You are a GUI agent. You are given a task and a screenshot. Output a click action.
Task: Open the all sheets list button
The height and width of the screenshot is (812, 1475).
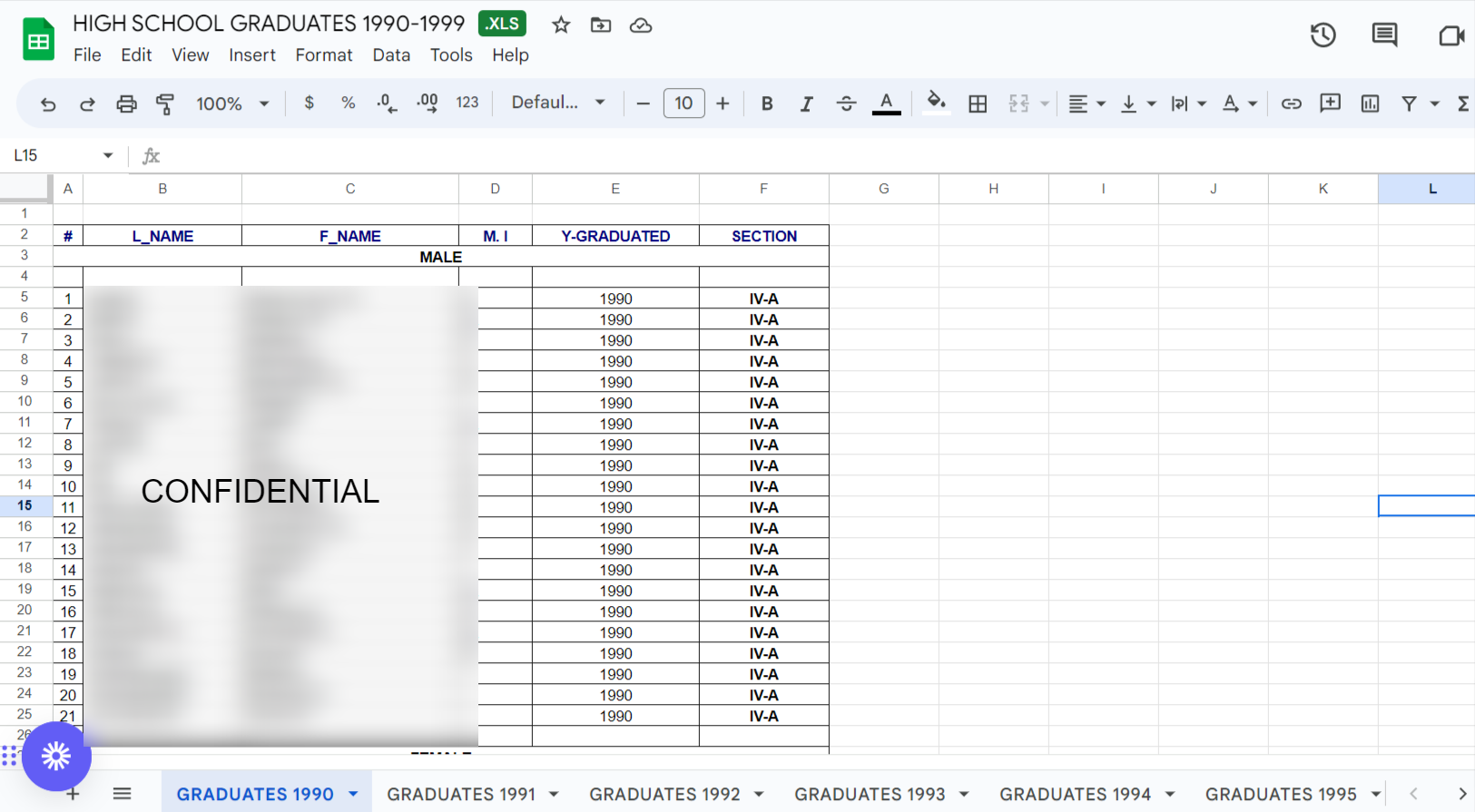point(123,794)
